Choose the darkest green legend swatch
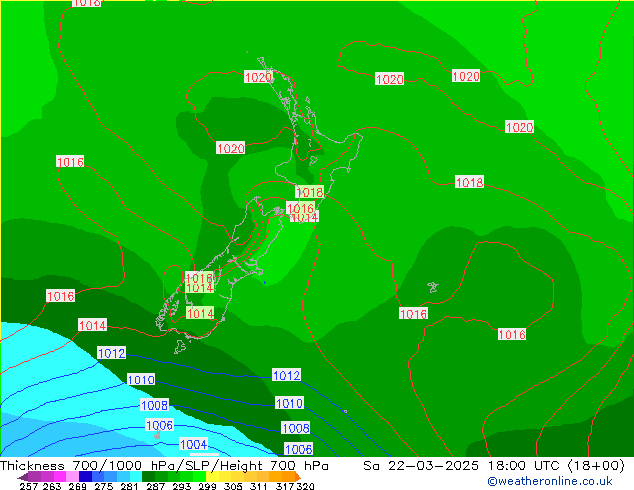The height and width of the screenshot is (490, 634). [148, 476]
